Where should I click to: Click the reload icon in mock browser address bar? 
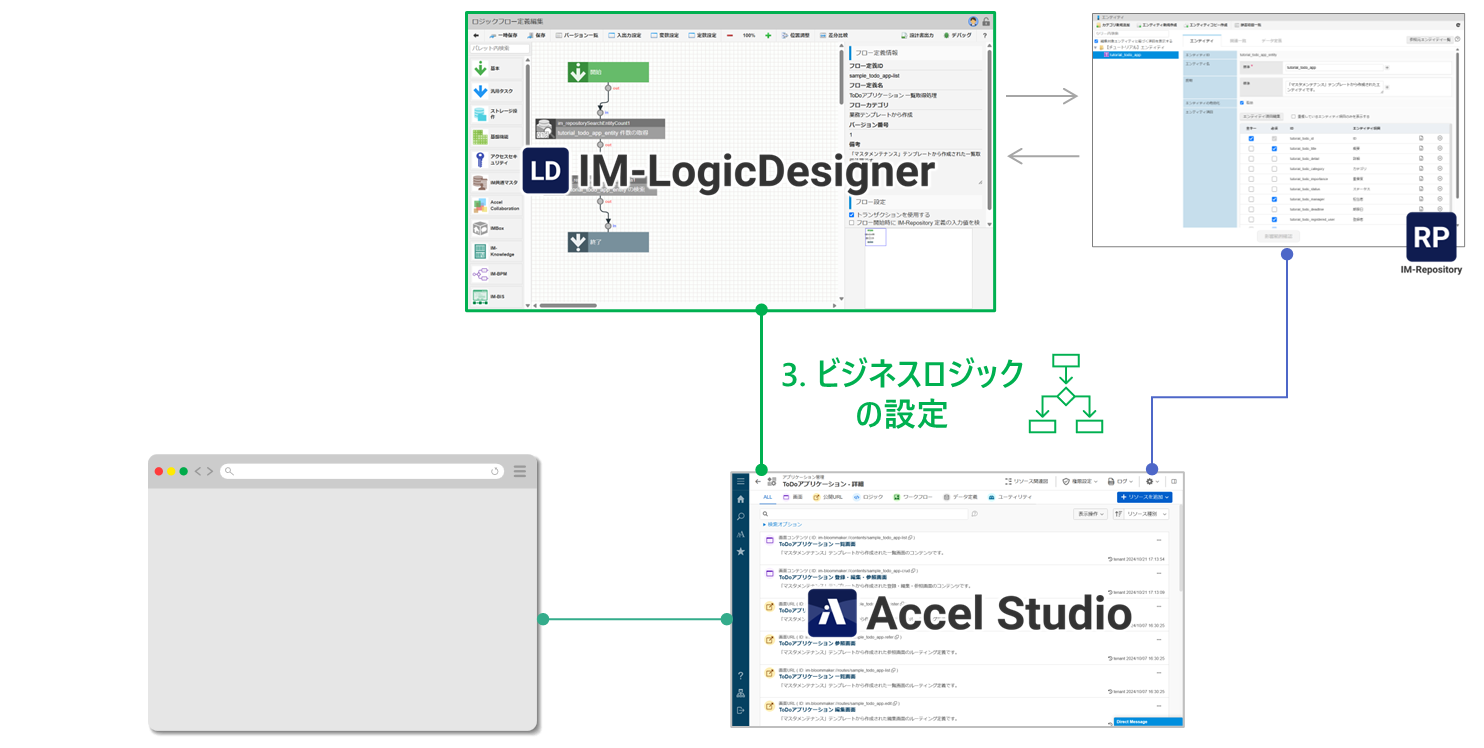click(495, 471)
